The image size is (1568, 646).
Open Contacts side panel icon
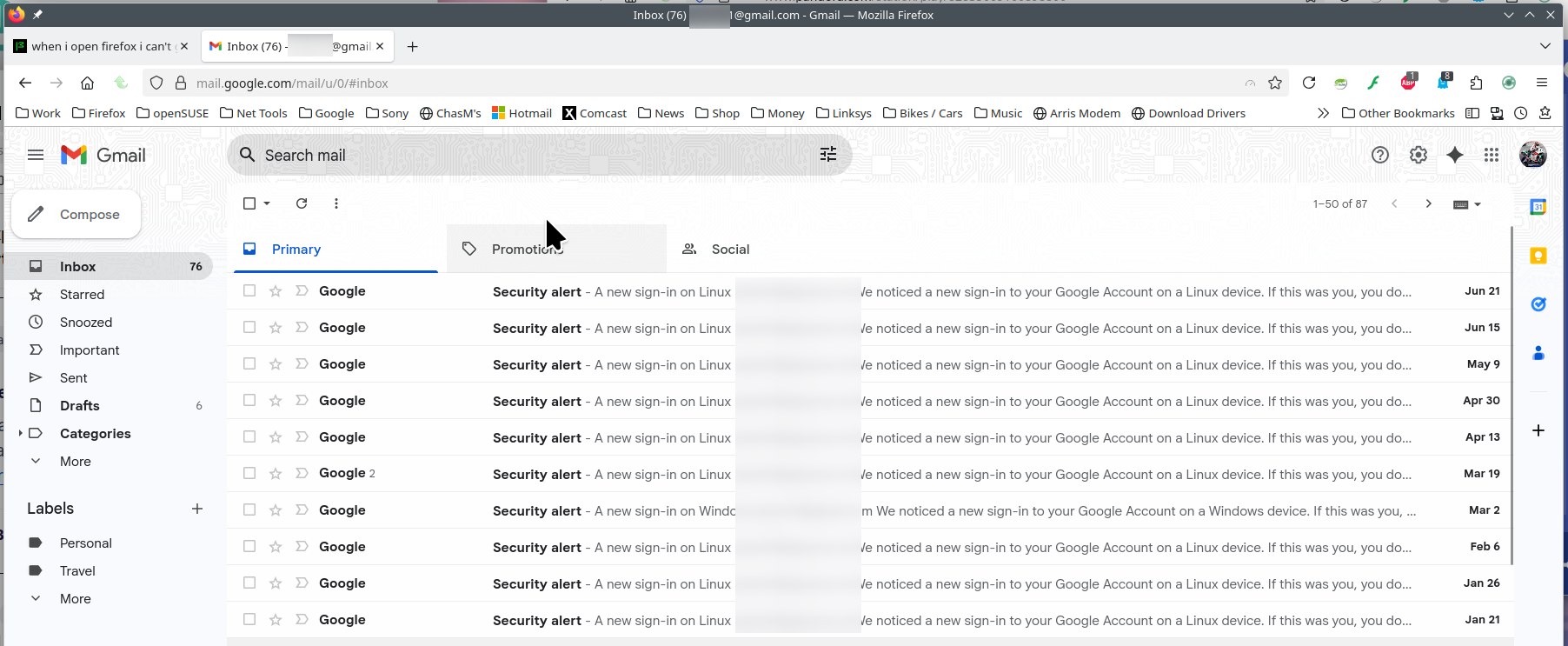(x=1538, y=353)
